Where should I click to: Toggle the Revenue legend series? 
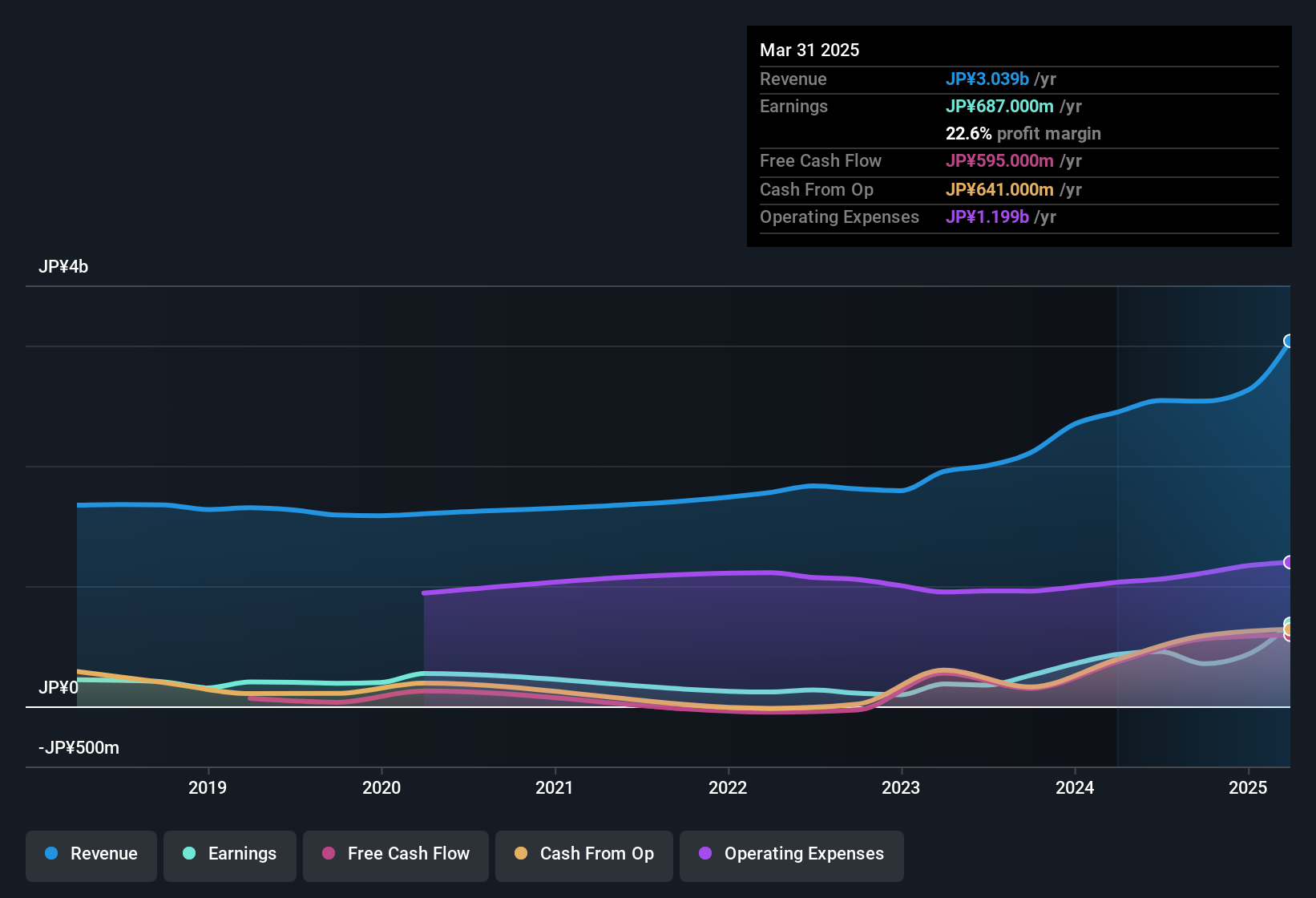91,854
